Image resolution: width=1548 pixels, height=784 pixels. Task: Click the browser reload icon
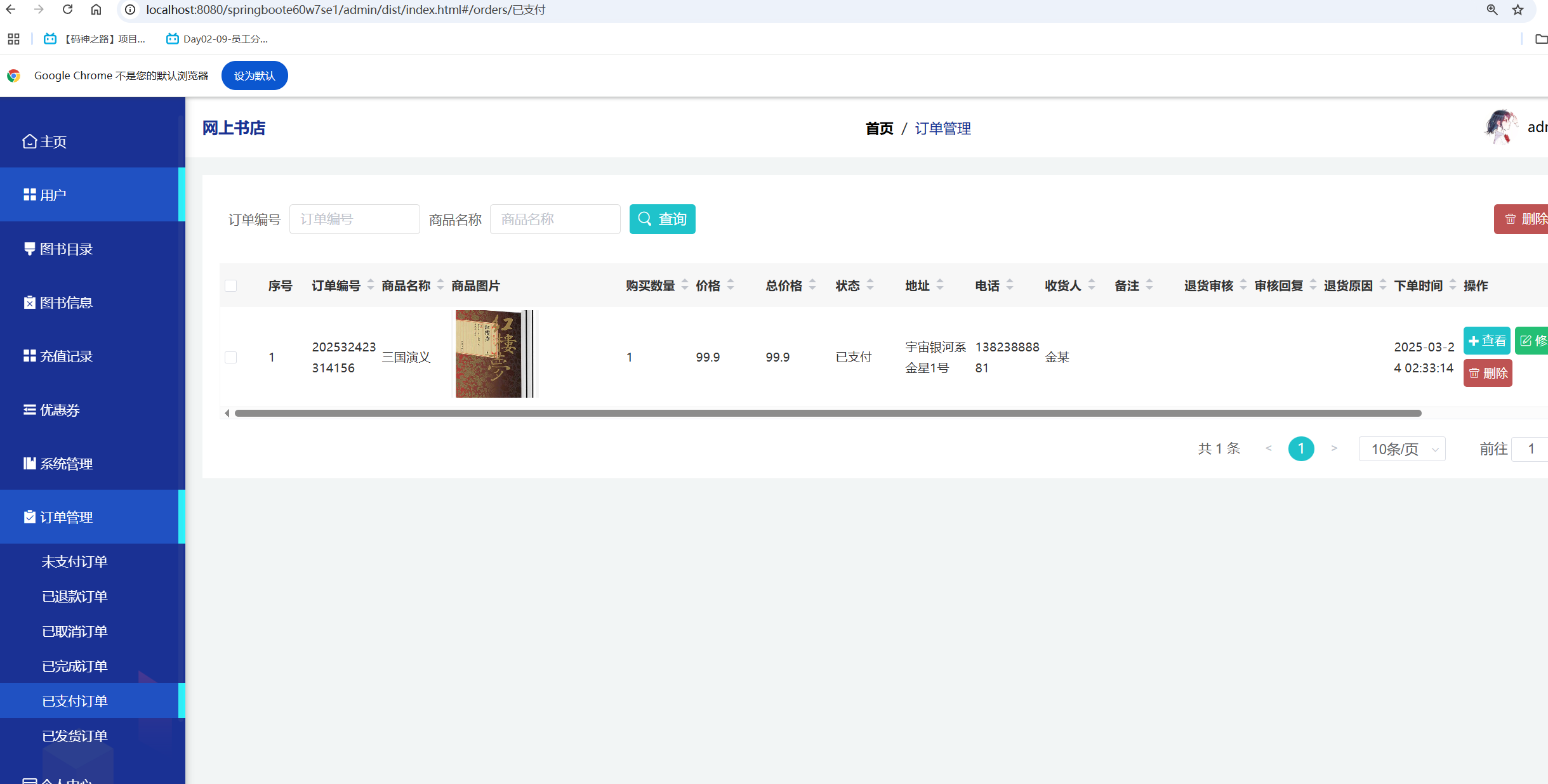(x=67, y=10)
